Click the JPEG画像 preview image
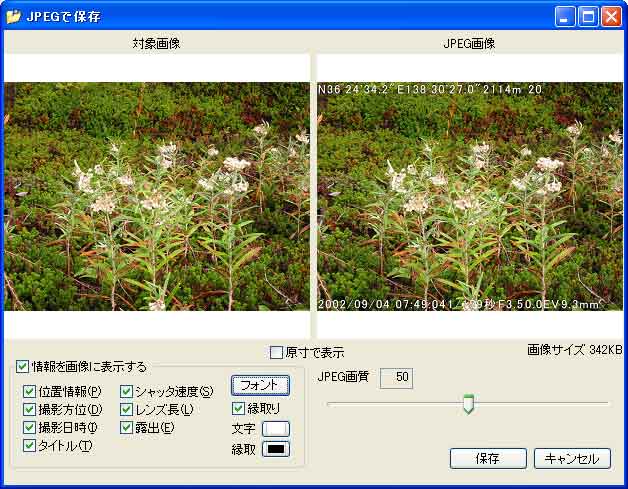The image size is (628, 489). [469, 196]
